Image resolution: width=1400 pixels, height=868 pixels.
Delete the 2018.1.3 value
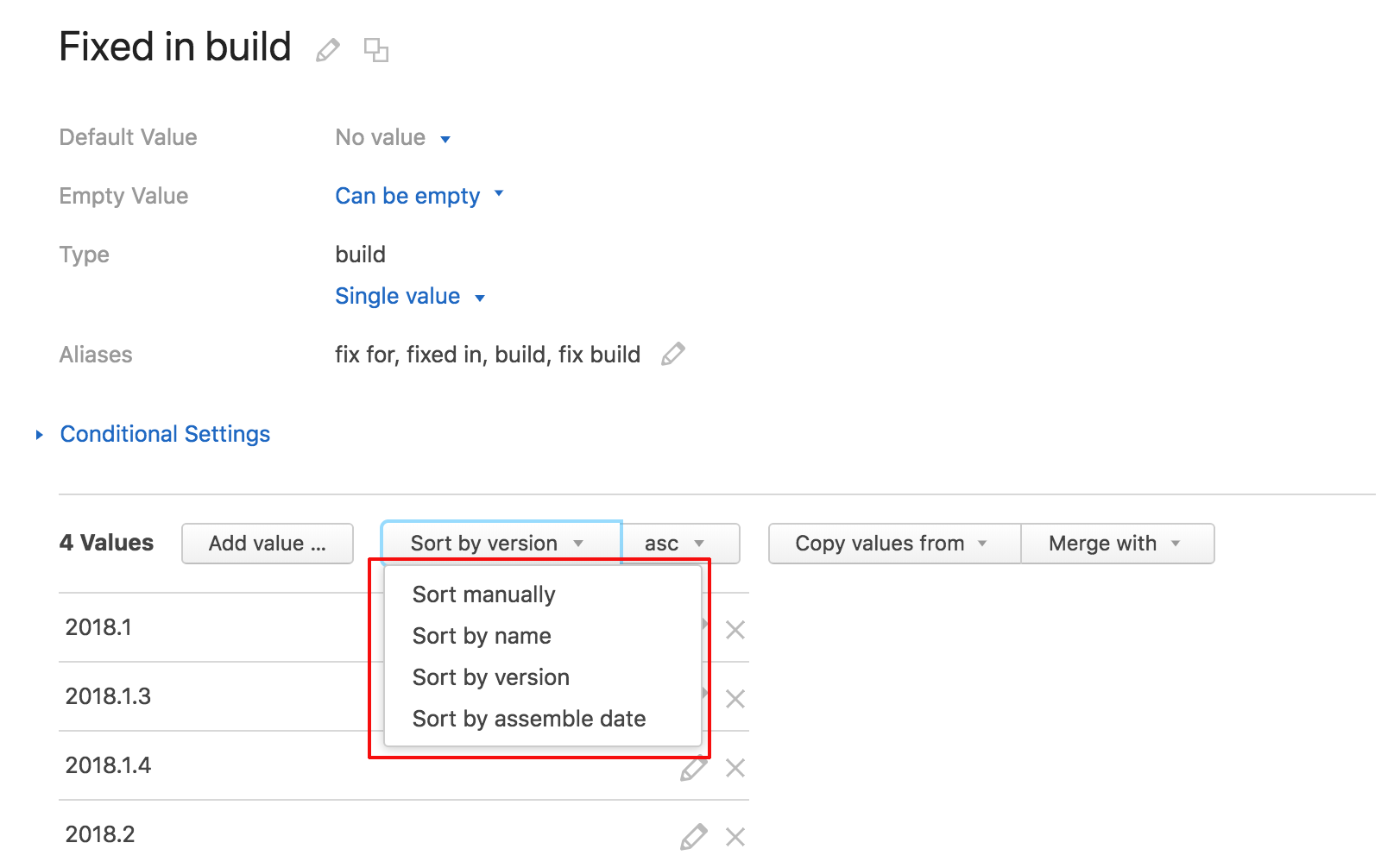click(735, 699)
